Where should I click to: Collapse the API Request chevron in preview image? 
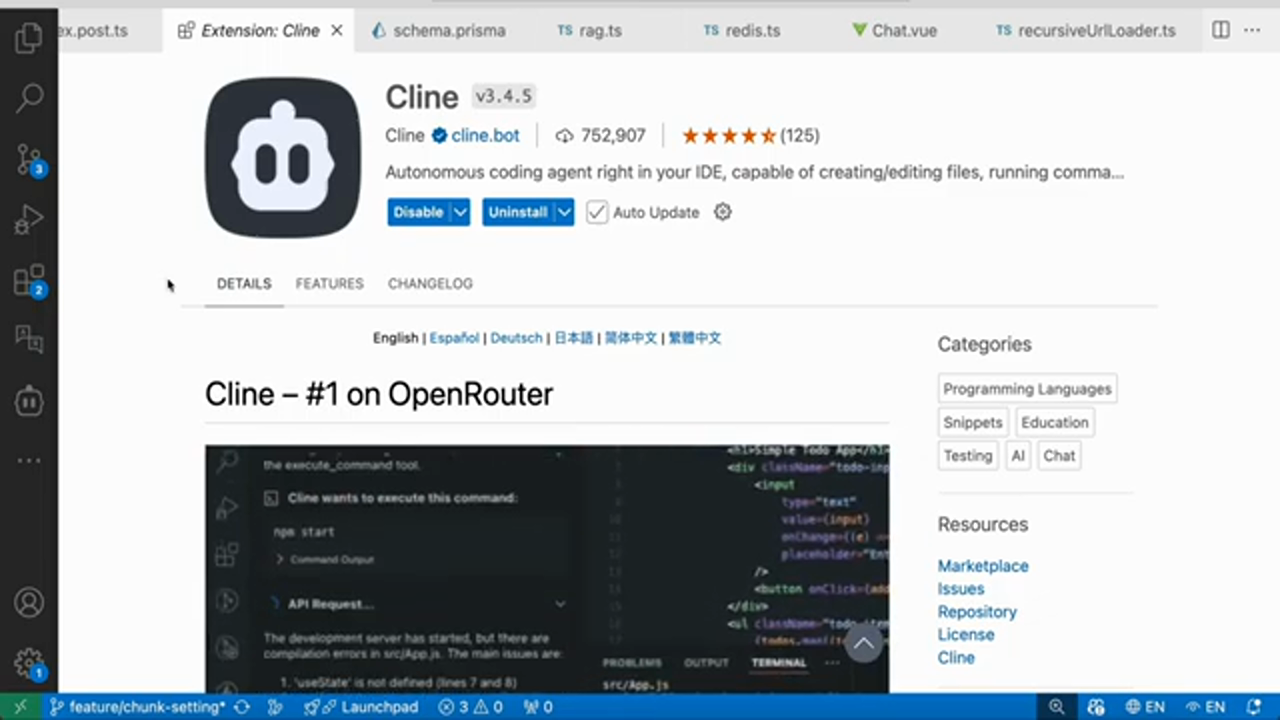click(560, 604)
